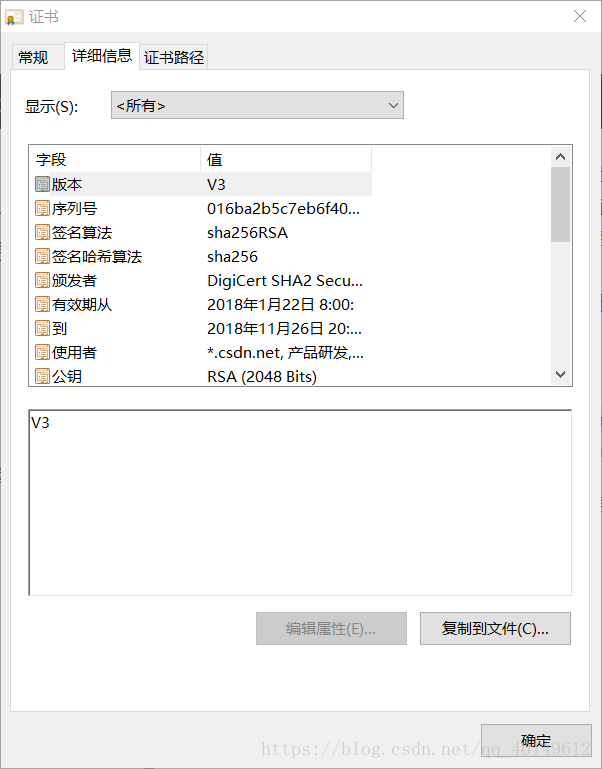Click value DigiCert SHA2 Secu...
Image resolution: width=602 pixels, height=769 pixels.
click(x=285, y=281)
